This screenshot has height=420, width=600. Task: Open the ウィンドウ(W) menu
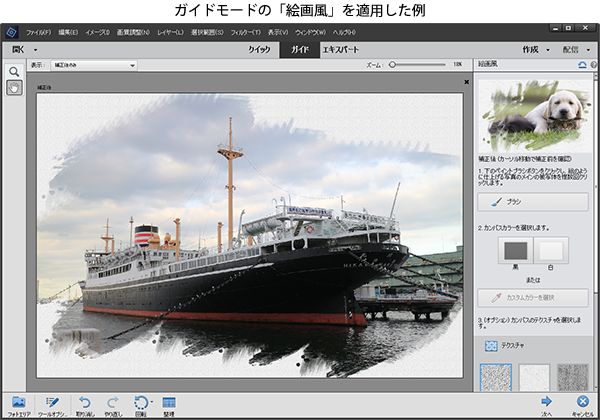click(x=310, y=33)
